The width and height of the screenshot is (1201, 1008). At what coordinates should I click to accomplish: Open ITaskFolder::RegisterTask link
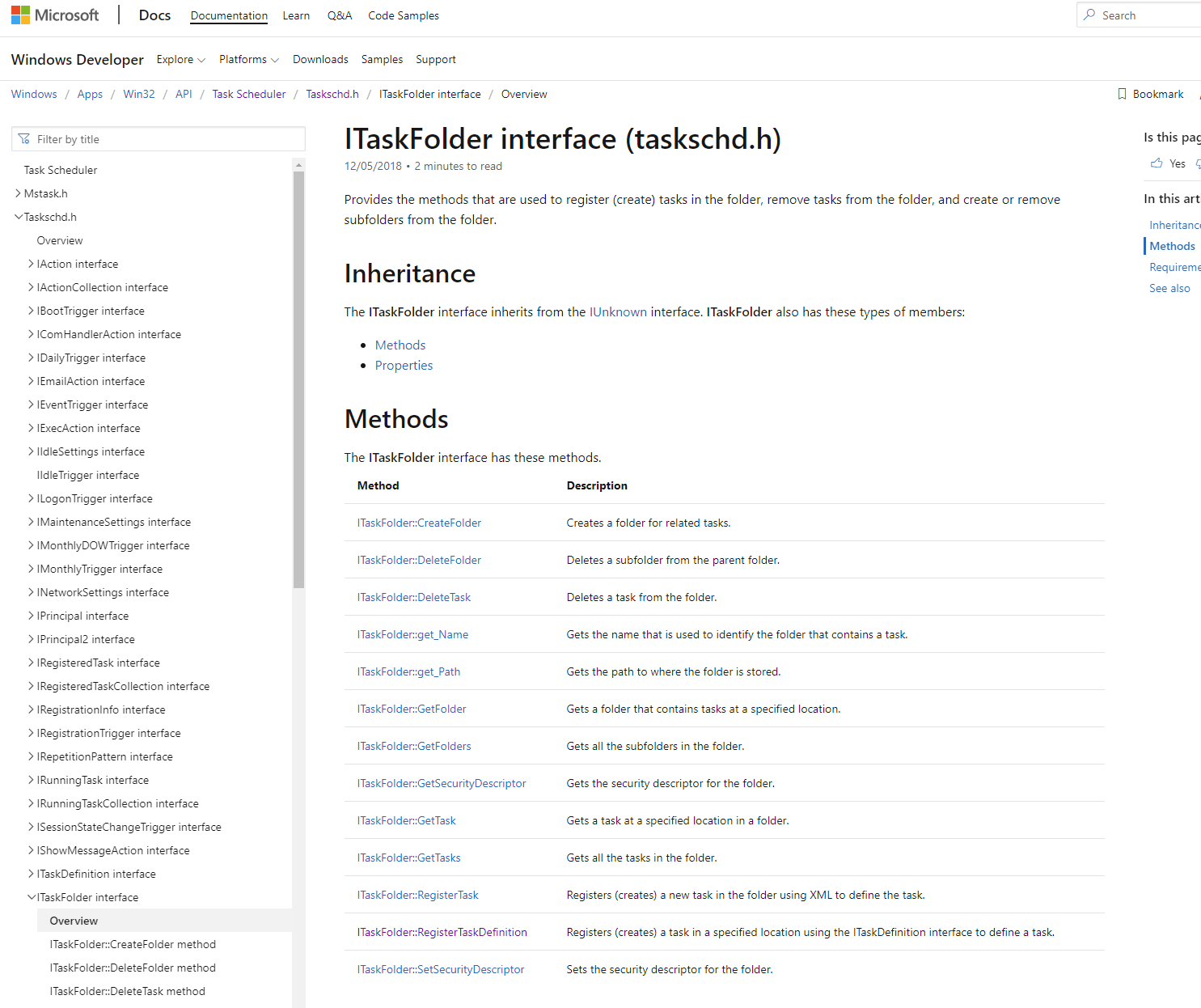tap(418, 895)
